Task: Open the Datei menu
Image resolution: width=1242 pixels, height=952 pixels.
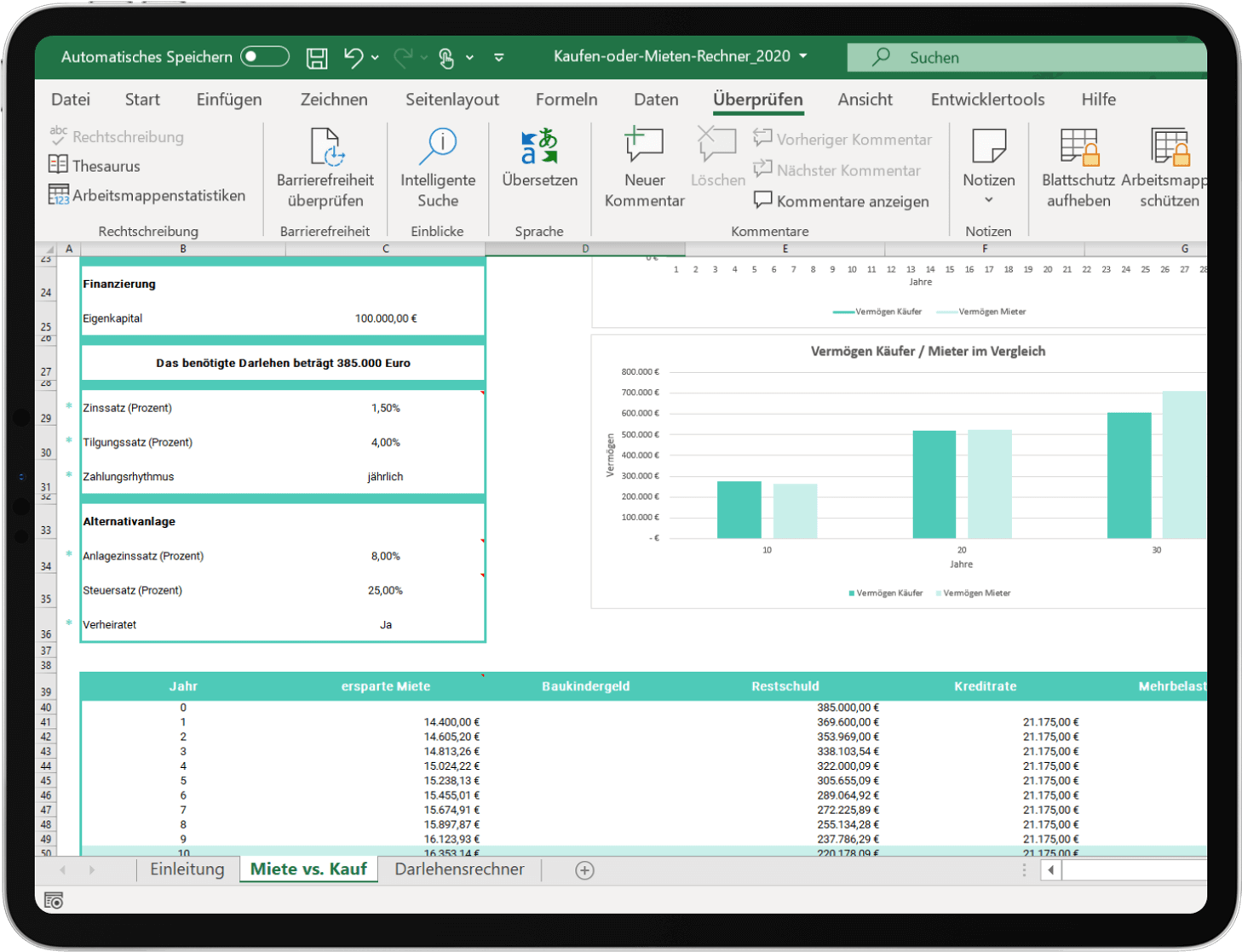Action: 71,100
